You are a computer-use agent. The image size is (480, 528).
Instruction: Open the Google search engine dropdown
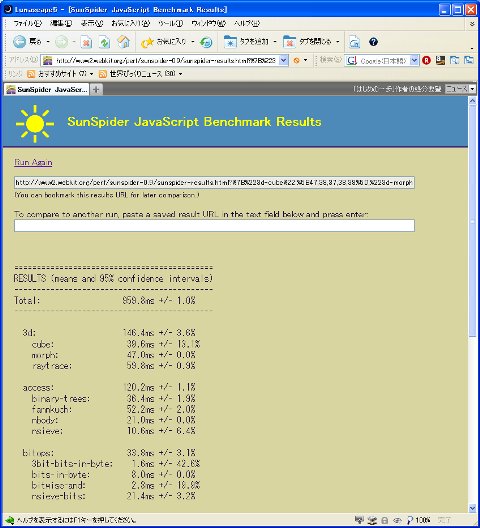click(414, 61)
